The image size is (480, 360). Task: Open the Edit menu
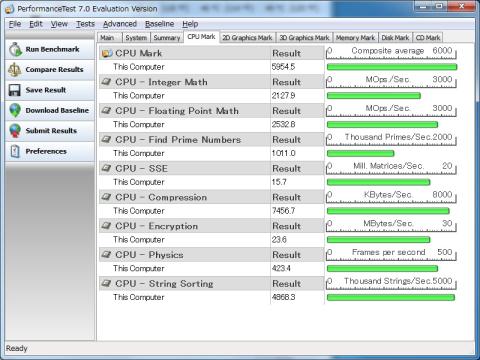pyautogui.click(x=36, y=24)
